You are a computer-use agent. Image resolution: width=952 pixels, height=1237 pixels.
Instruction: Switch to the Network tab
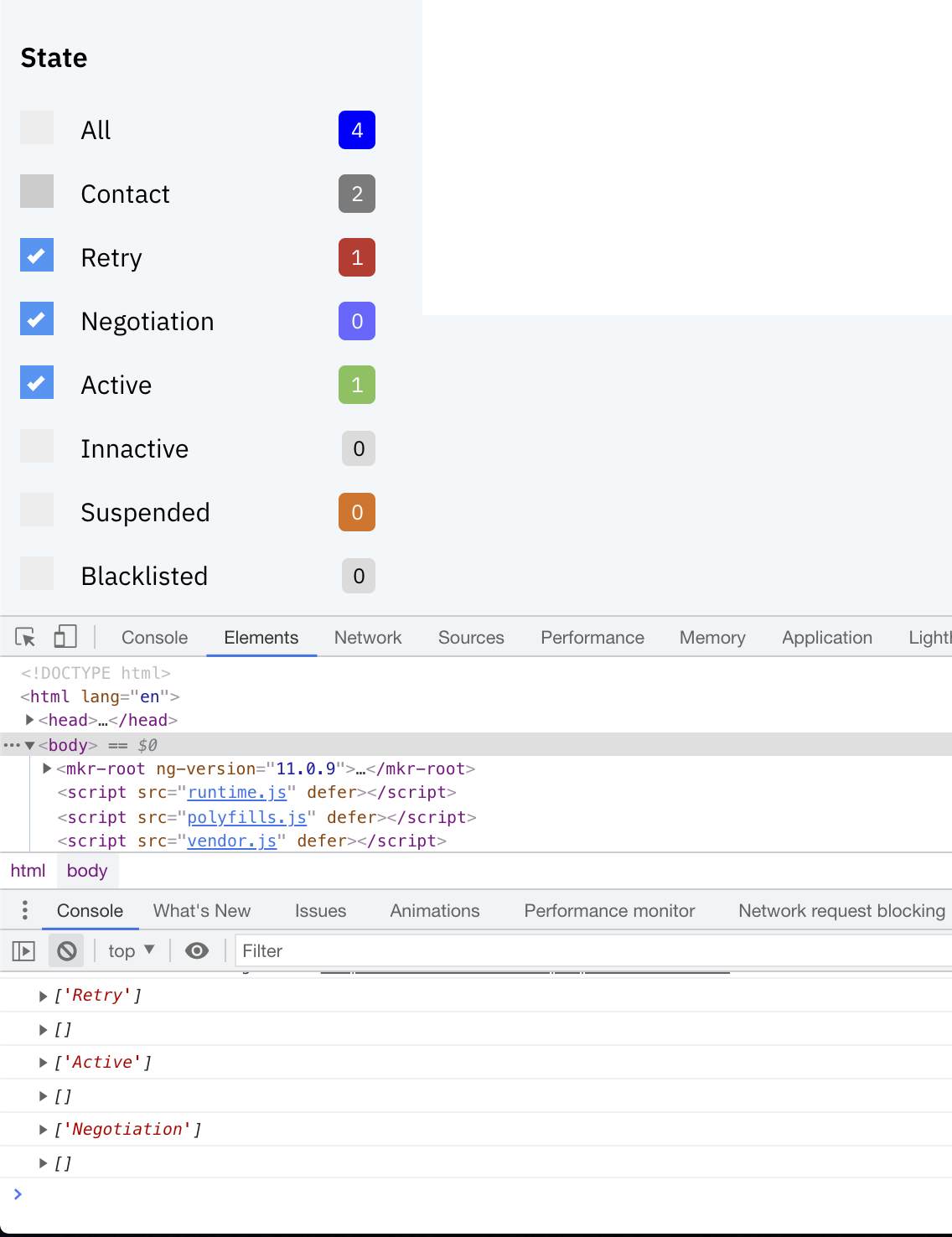[368, 637]
